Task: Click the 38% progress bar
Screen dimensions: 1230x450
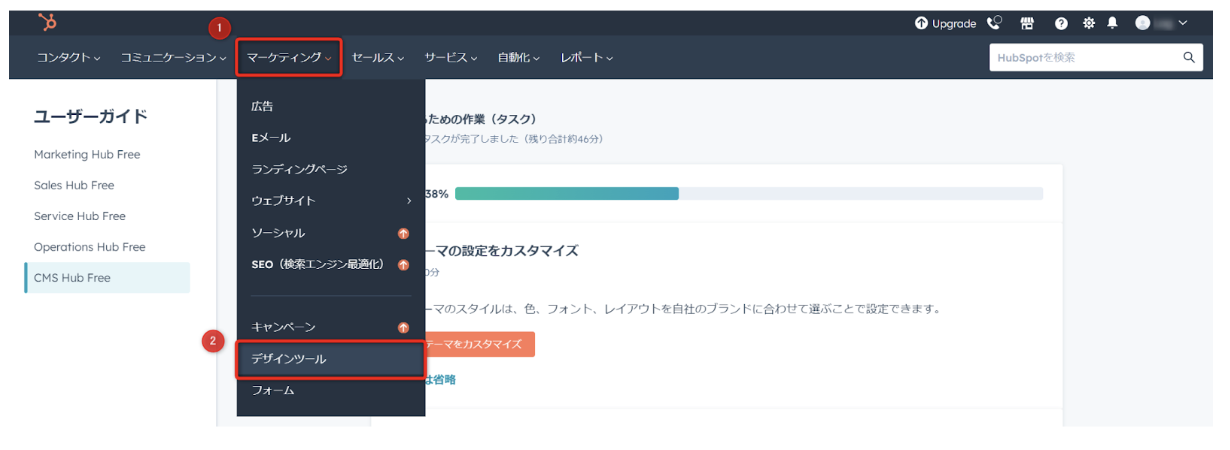Action: coord(749,193)
